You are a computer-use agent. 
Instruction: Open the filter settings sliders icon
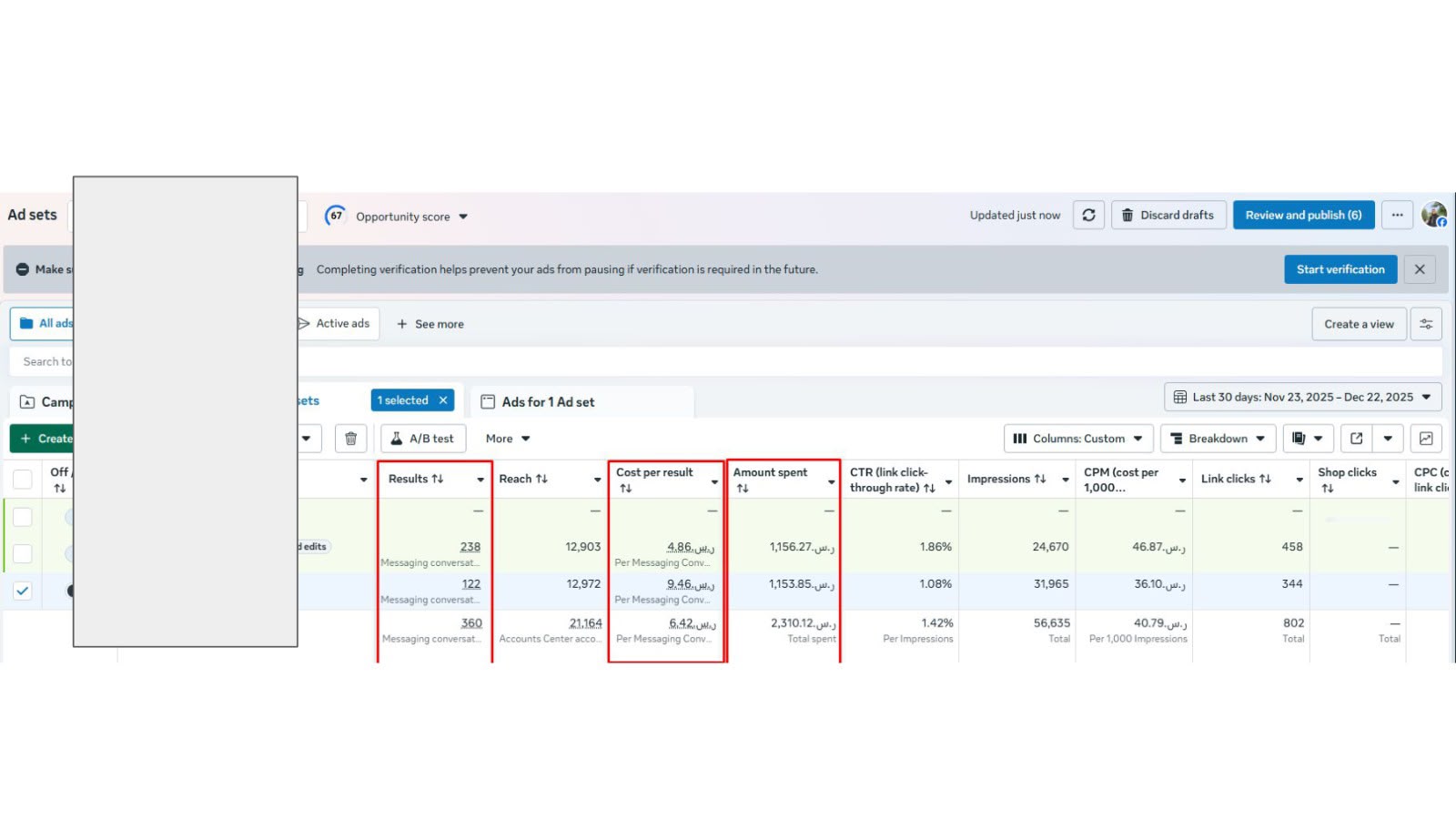(1426, 324)
